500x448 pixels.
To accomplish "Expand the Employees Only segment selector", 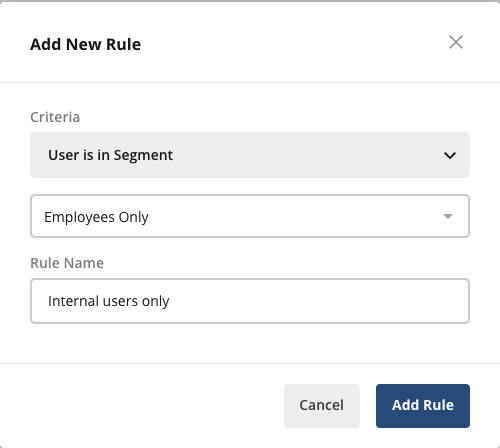I will click(x=250, y=216).
